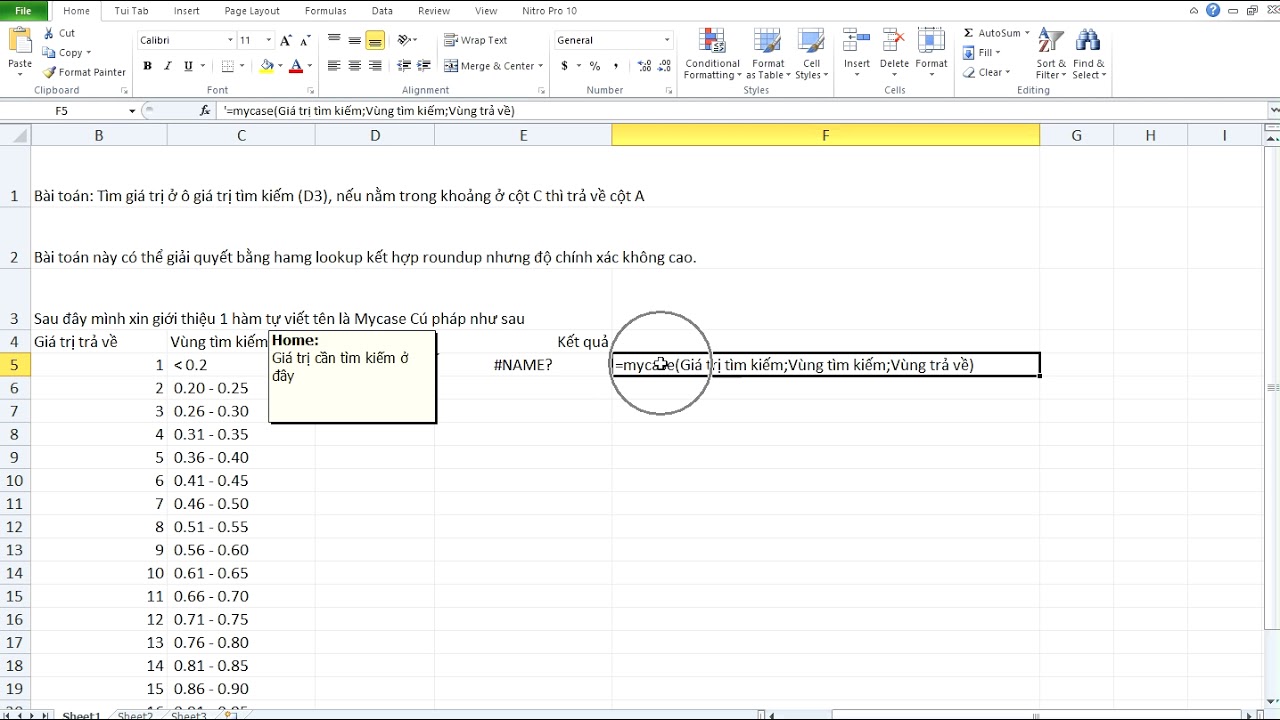Open Find & Select menu
The image size is (1280, 720).
point(1088,54)
